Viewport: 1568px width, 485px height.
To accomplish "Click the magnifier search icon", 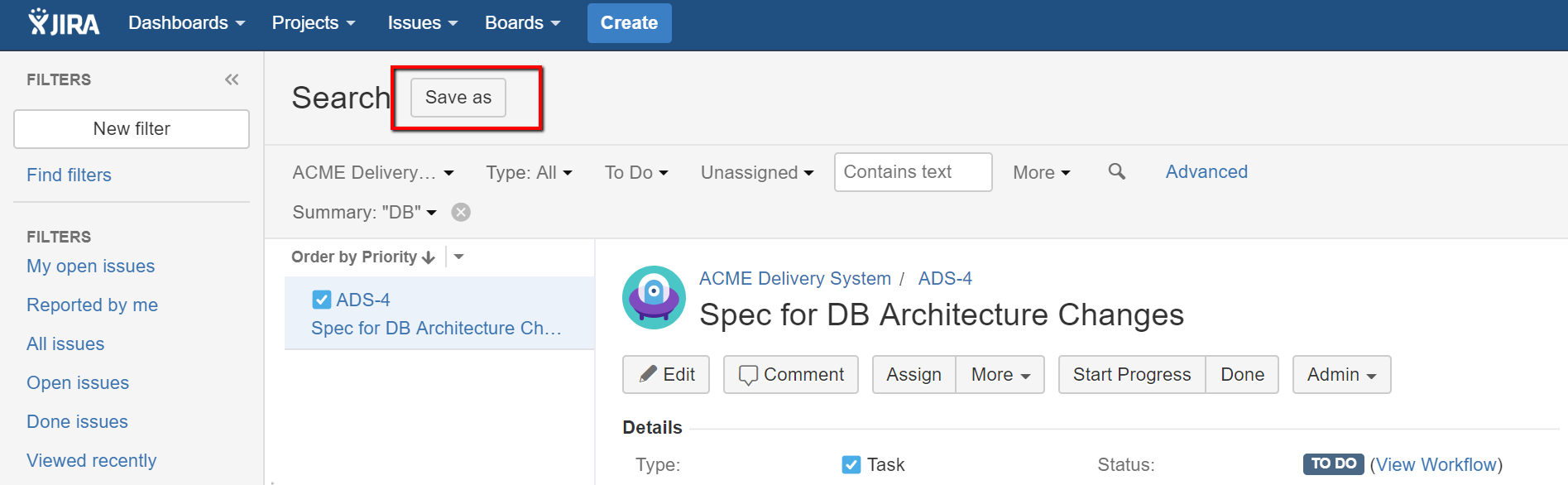I will pos(1116,171).
